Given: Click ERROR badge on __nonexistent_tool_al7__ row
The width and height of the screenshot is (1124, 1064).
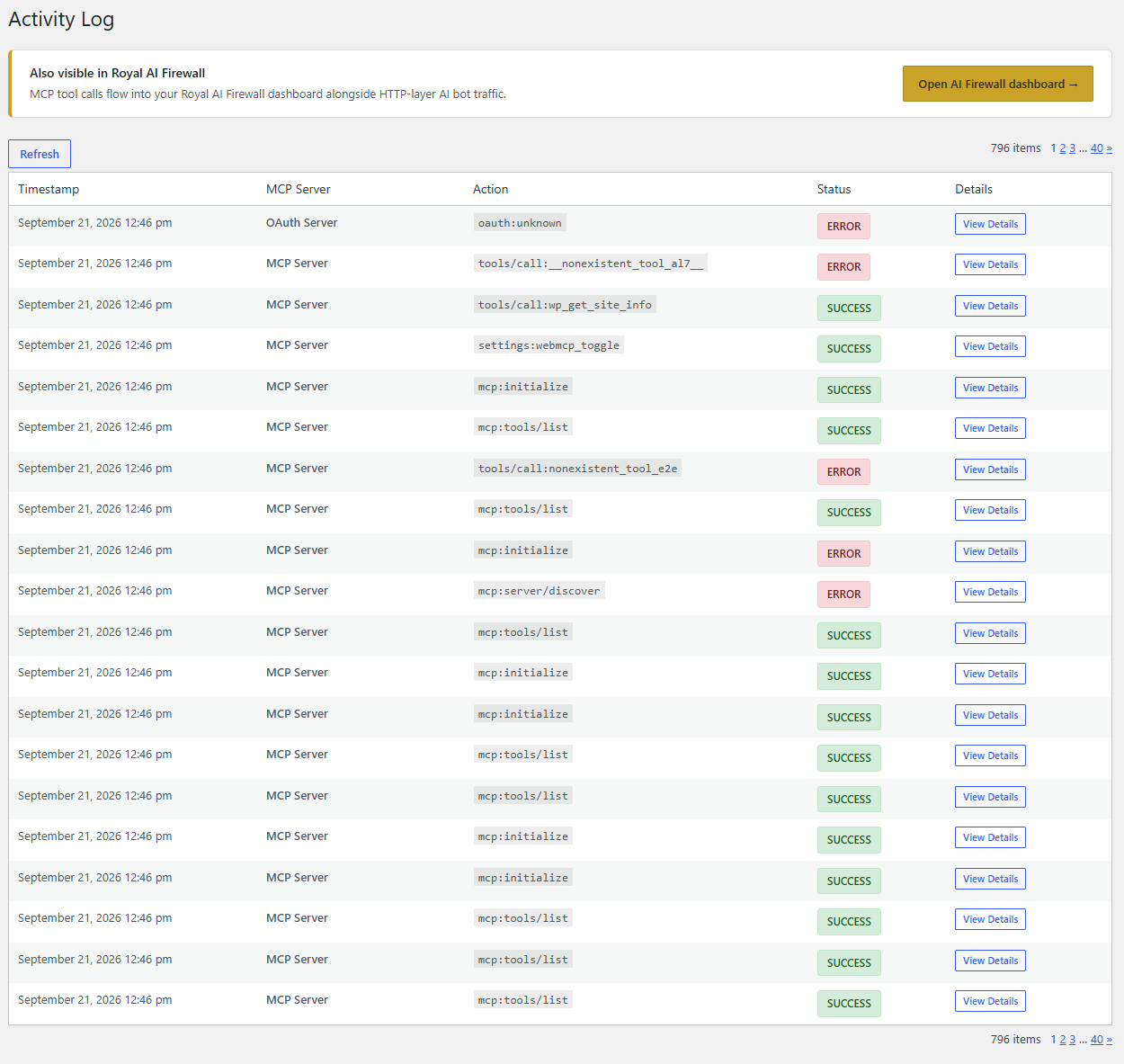Looking at the screenshot, I should pyautogui.click(x=843, y=267).
